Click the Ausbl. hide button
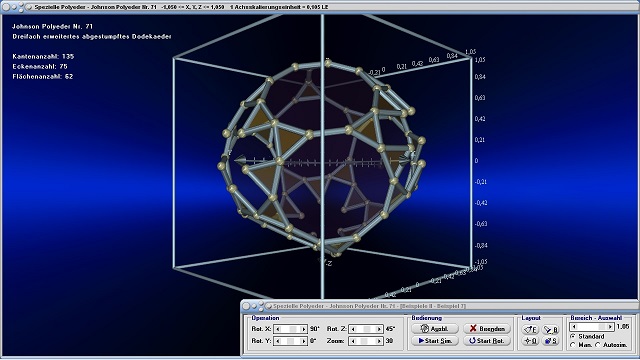Image resolution: width=640 pixels, height=360 pixels. click(435, 329)
